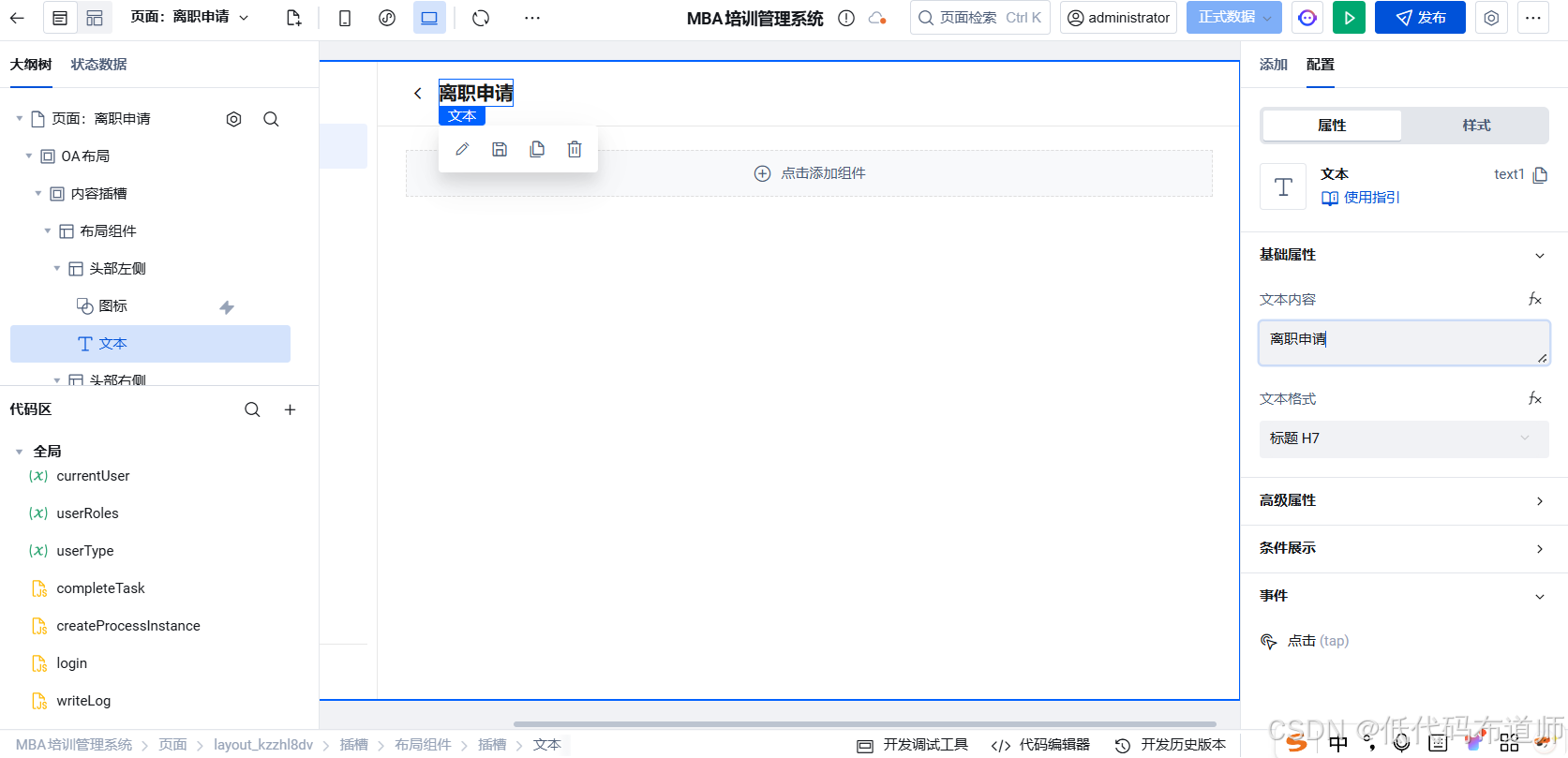Screen dimensions: 1568x758
Task: Delete component with trash icon
Action: (x=575, y=149)
